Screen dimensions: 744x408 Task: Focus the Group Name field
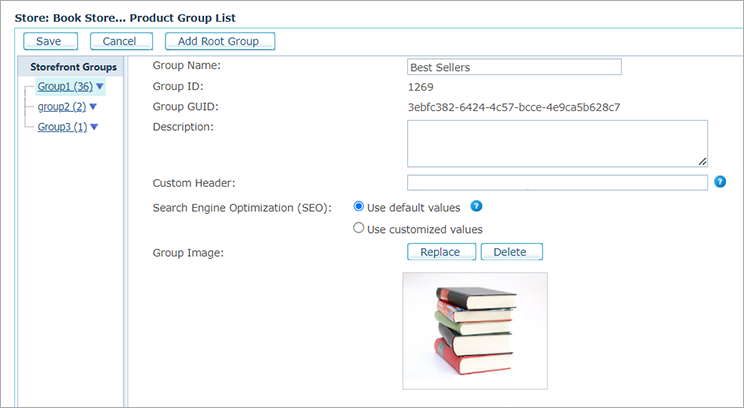click(x=514, y=67)
